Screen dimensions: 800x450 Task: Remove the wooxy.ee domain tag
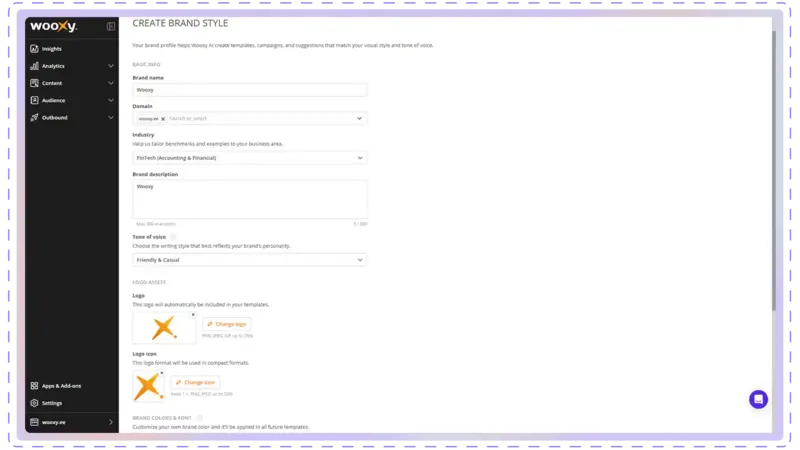click(x=163, y=118)
